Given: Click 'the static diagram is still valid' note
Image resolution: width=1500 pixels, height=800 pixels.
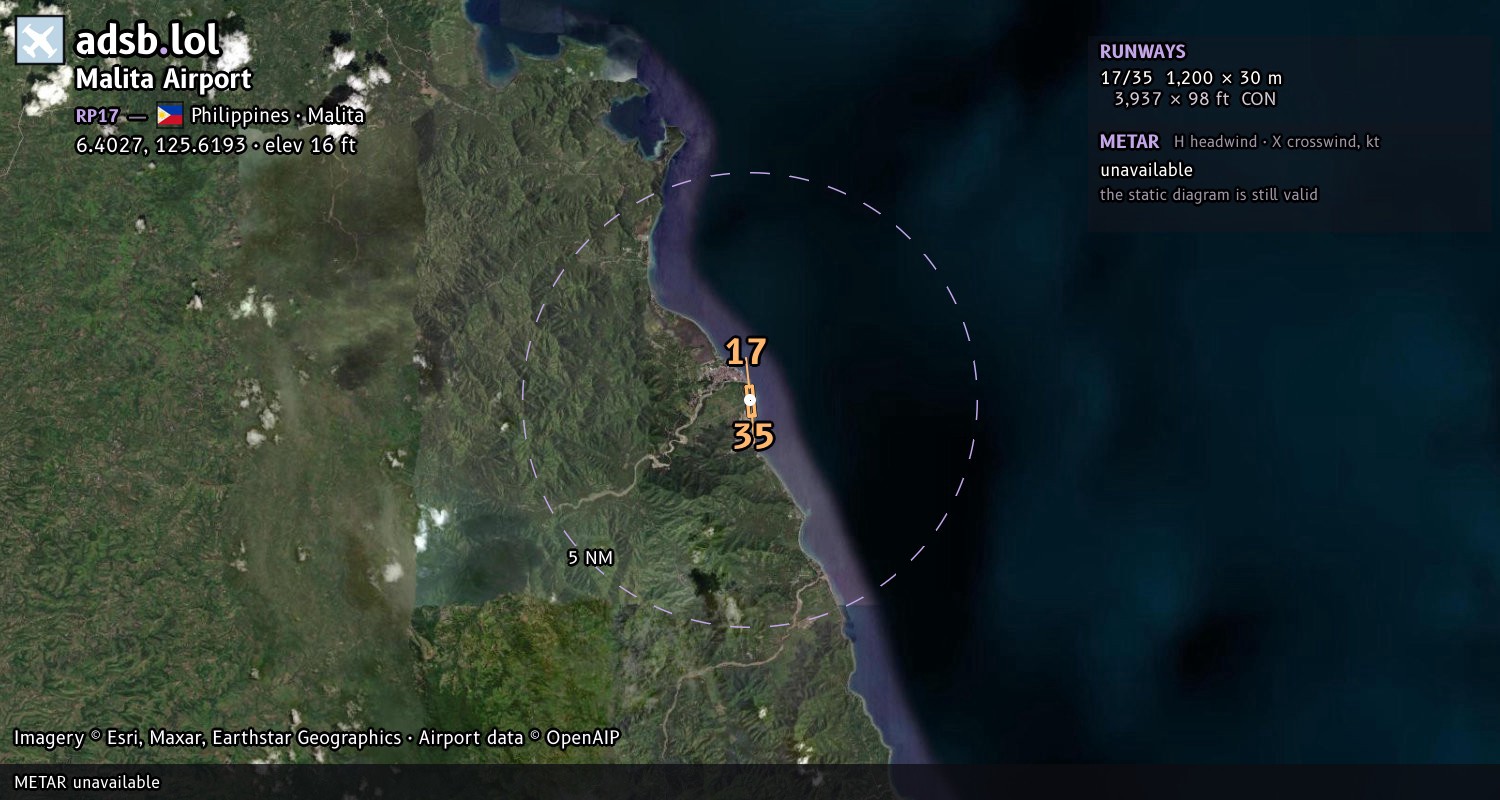Looking at the screenshot, I should (x=1209, y=195).
